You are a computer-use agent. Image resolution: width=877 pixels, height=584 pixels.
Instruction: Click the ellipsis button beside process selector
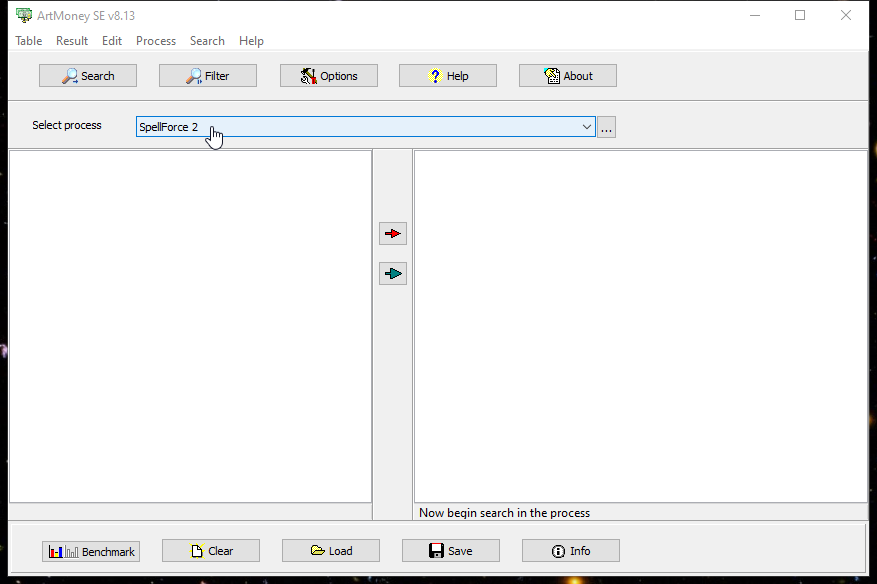[606, 127]
